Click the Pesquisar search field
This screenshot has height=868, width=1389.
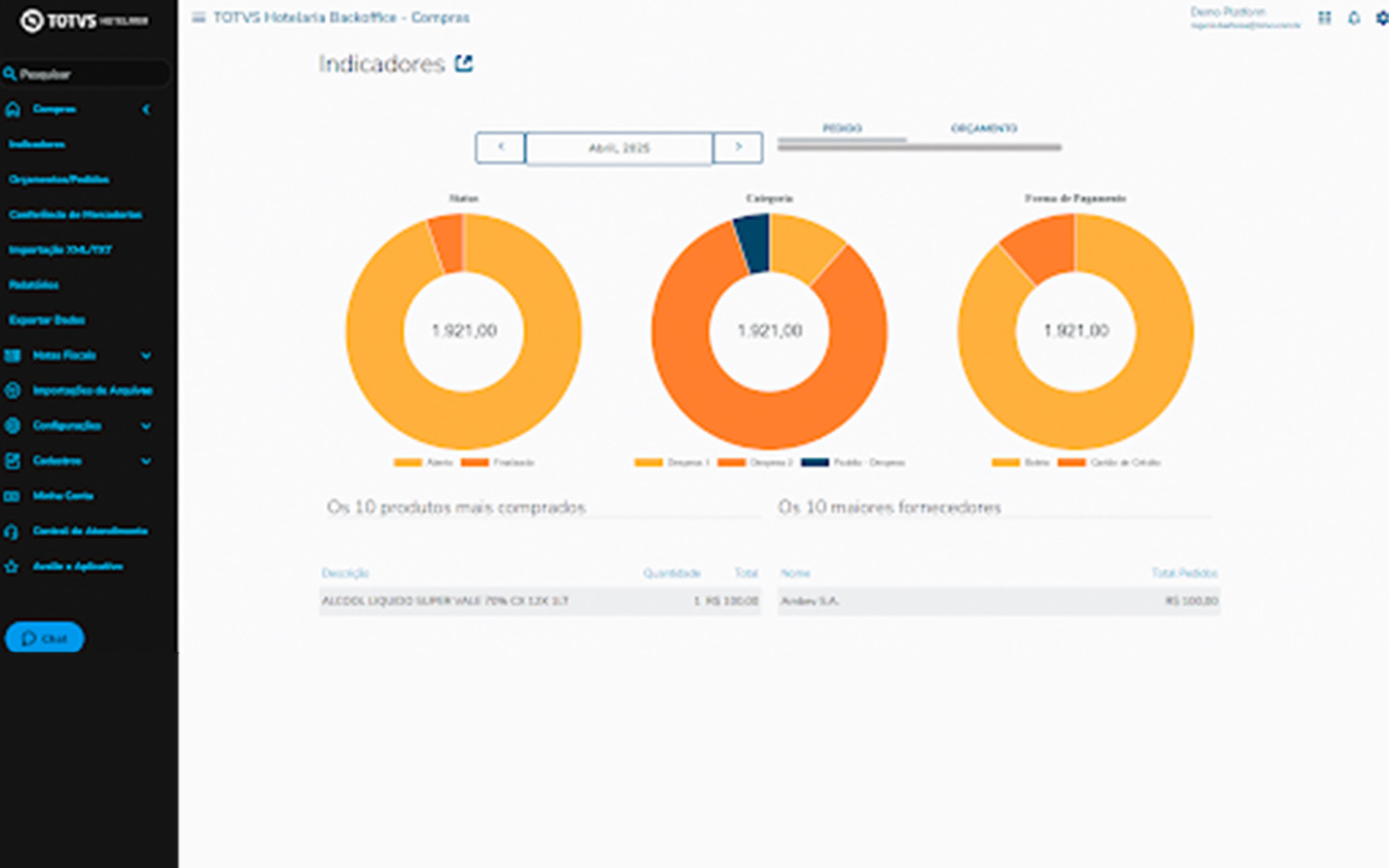point(87,74)
